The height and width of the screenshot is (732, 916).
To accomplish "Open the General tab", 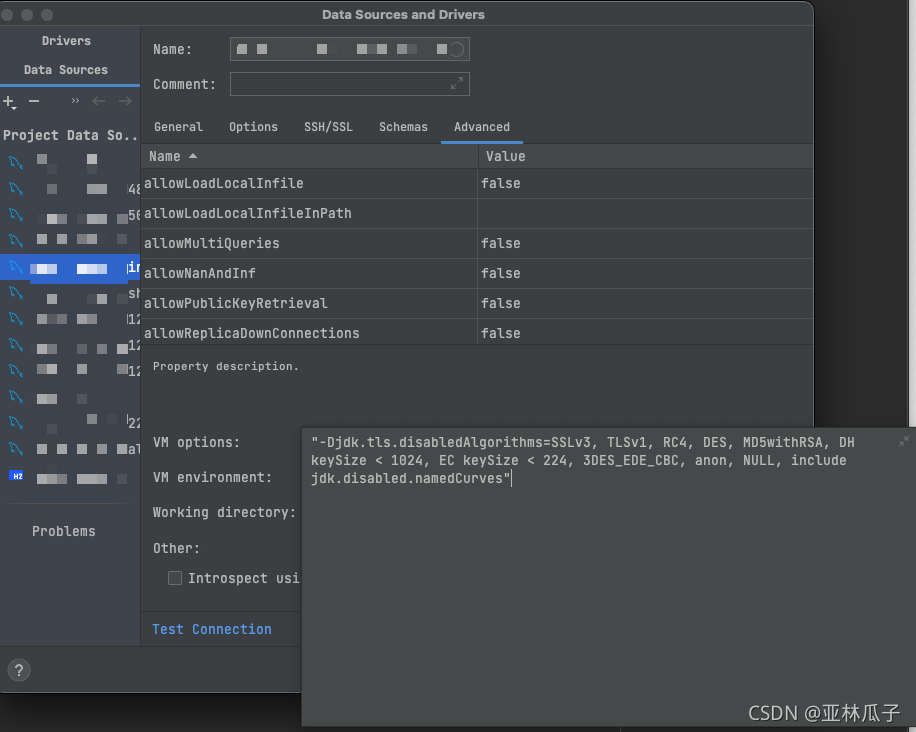I will (x=178, y=127).
